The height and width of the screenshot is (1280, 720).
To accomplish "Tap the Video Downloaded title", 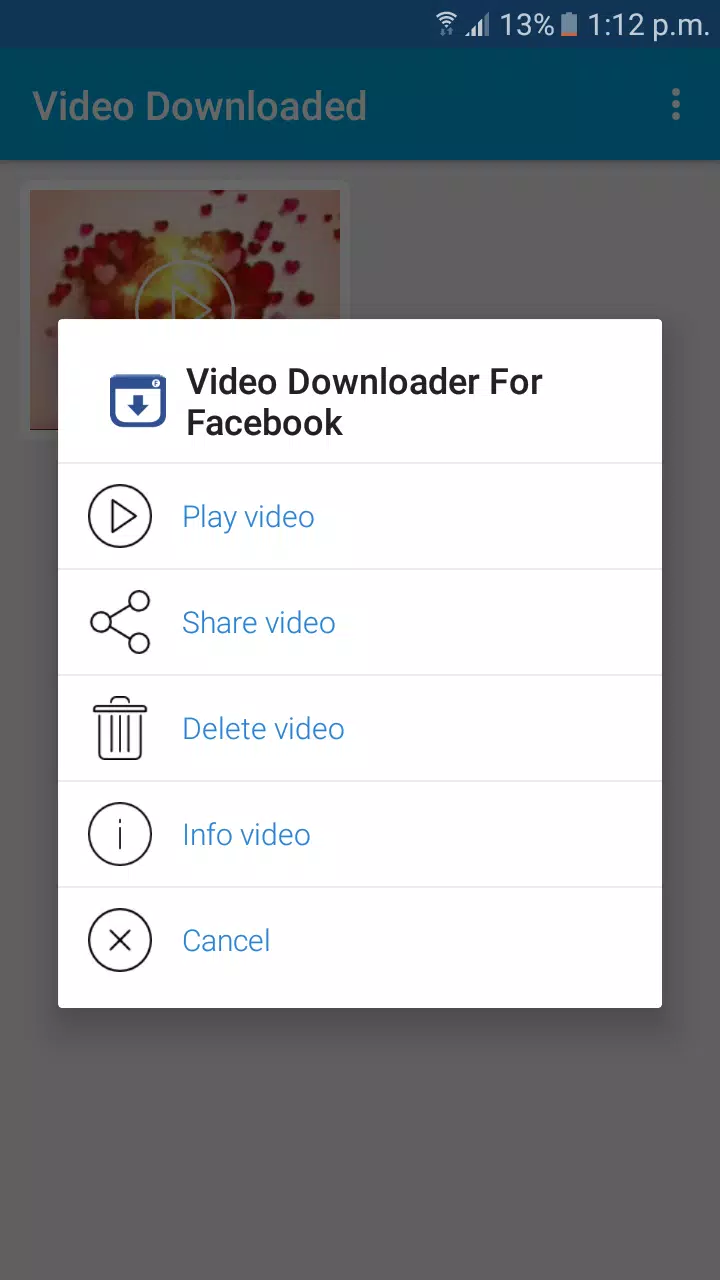I will (x=200, y=106).
